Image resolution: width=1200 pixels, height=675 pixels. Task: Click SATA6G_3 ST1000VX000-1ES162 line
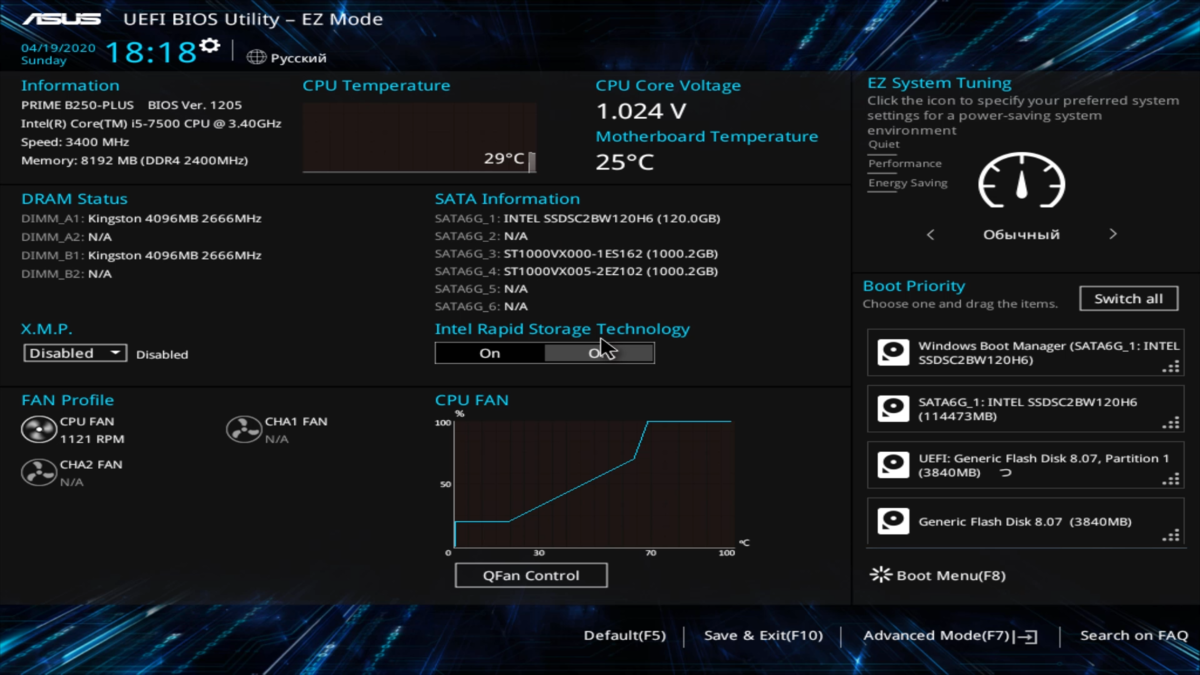(x=576, y=253)
